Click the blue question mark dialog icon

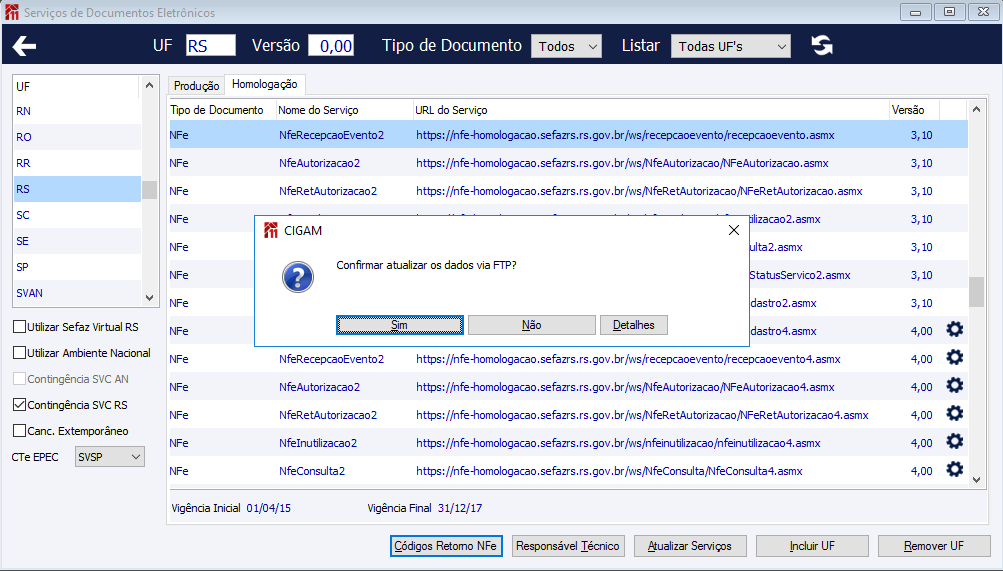tap(298, 277)
